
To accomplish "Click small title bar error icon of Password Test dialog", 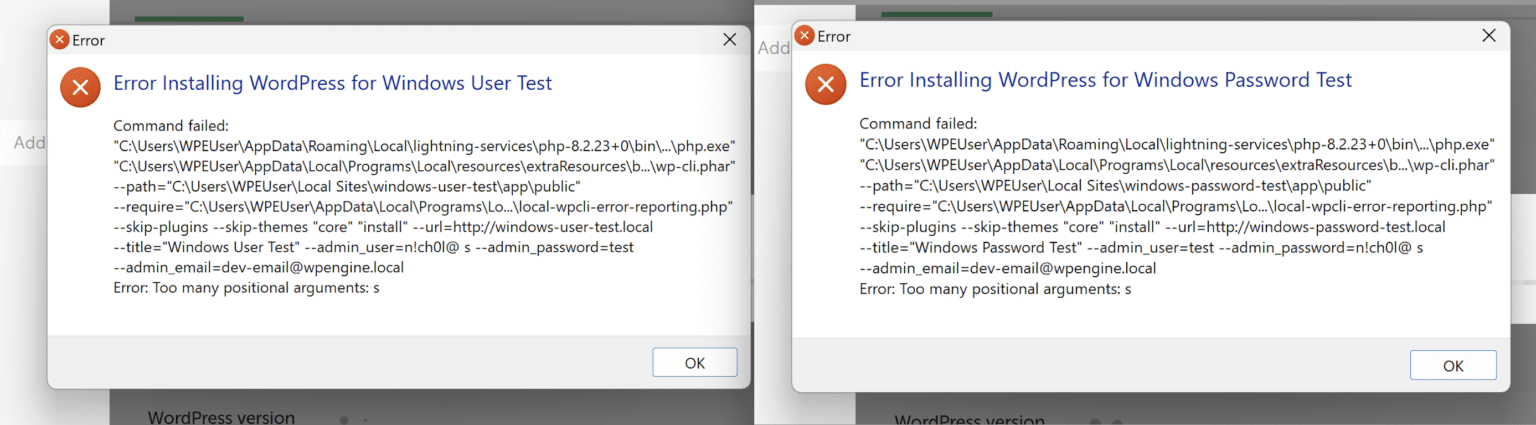I will (x=804, y=36).
